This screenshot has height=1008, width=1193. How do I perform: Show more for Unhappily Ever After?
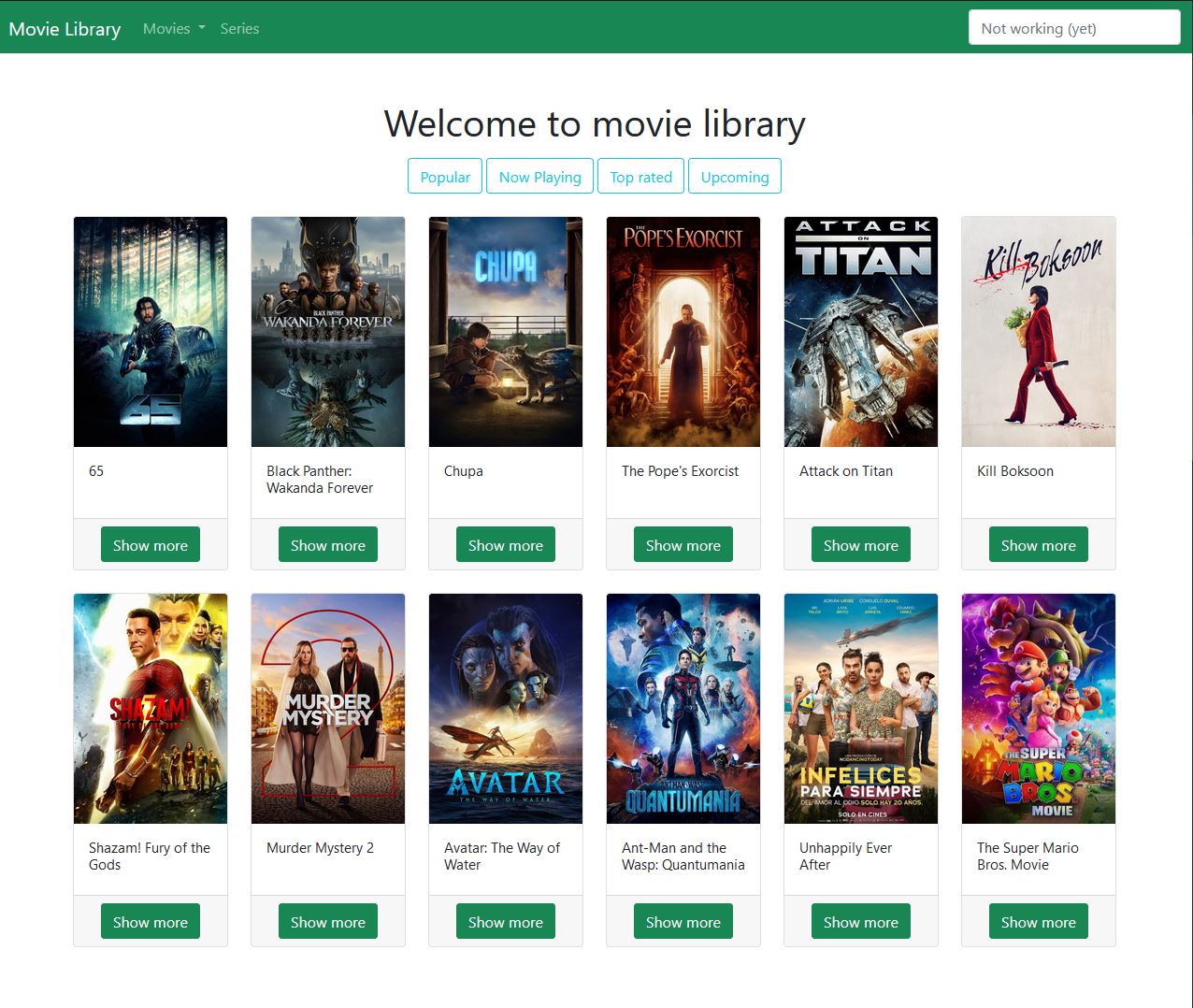click(861, 922)
